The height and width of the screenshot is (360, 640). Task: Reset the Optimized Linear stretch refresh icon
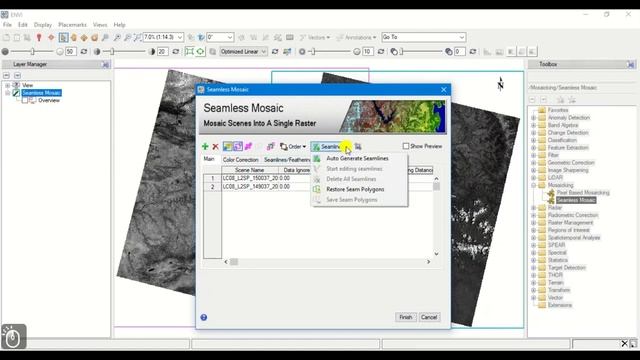click(275, 52)
